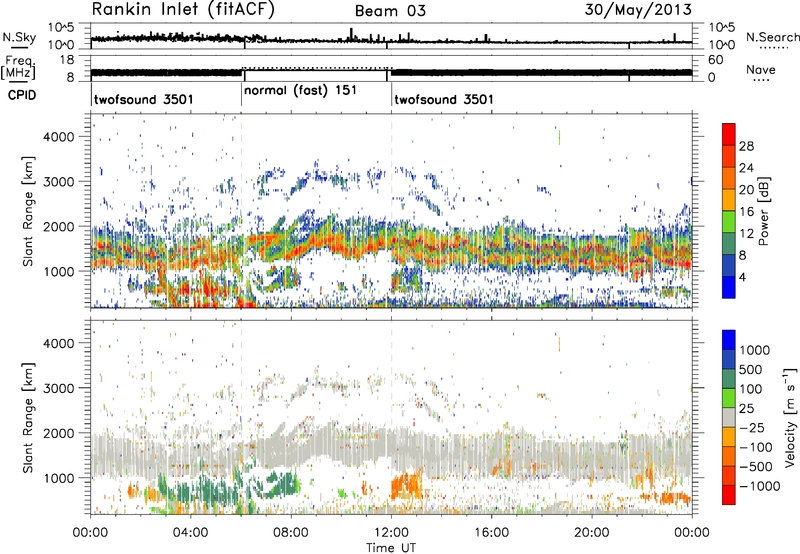
Task: Click the 'CPID' row label
Action: [22, 95]
